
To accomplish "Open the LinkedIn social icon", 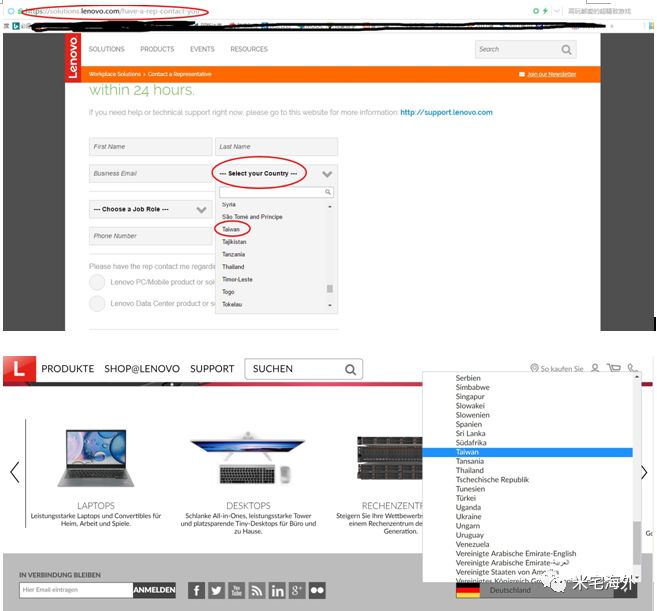I will point(277,590).
